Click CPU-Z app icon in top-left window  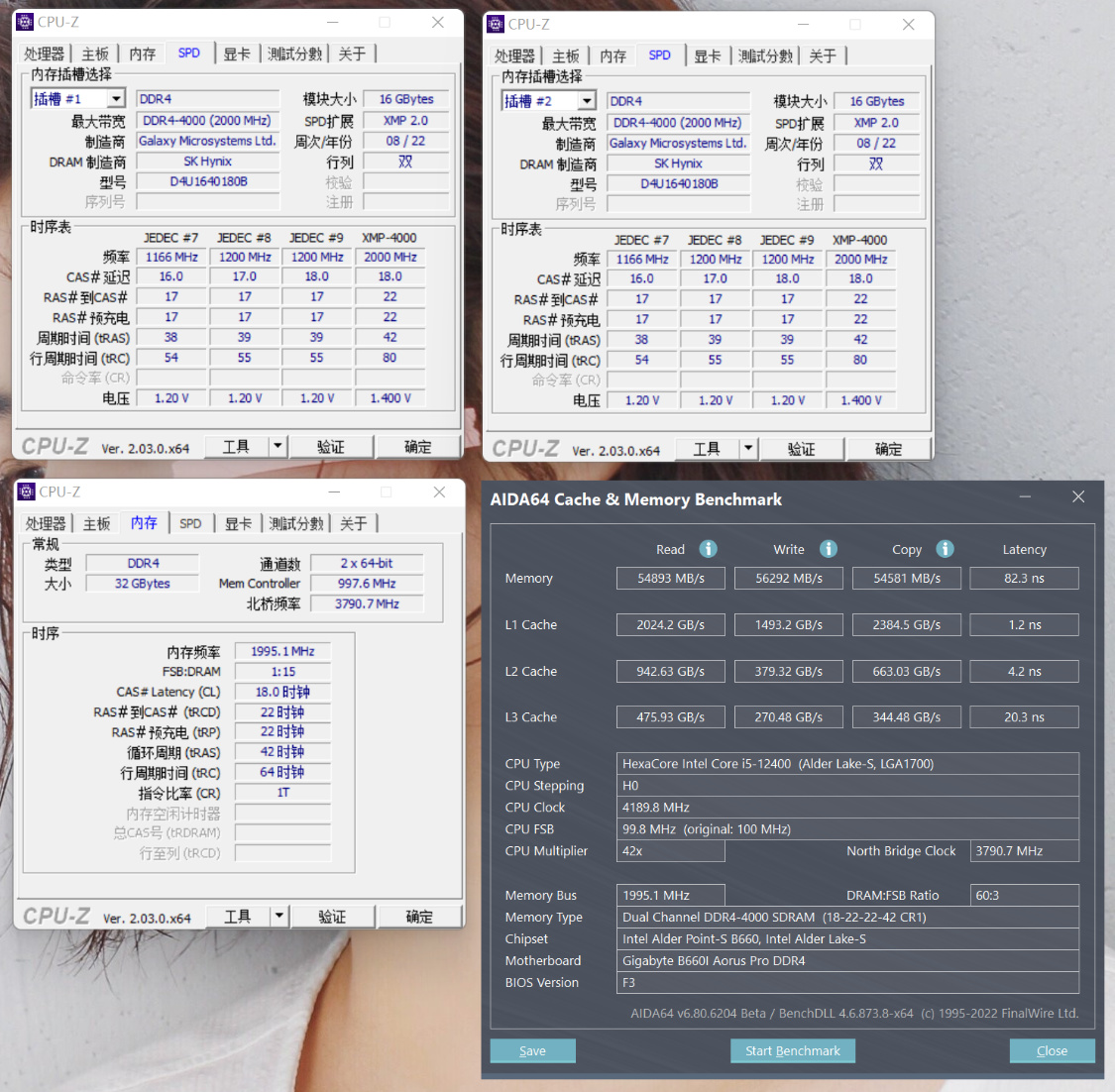[25, 22]
